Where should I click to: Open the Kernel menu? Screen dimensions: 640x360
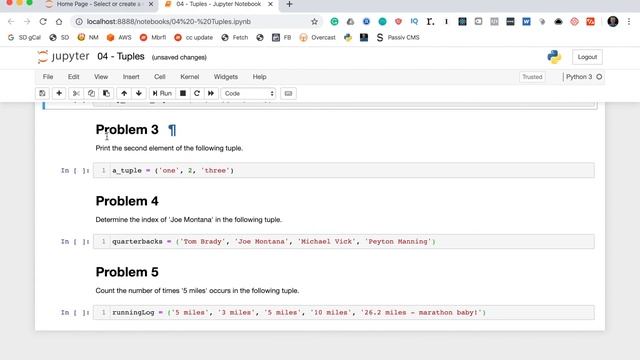coord(189,77)
